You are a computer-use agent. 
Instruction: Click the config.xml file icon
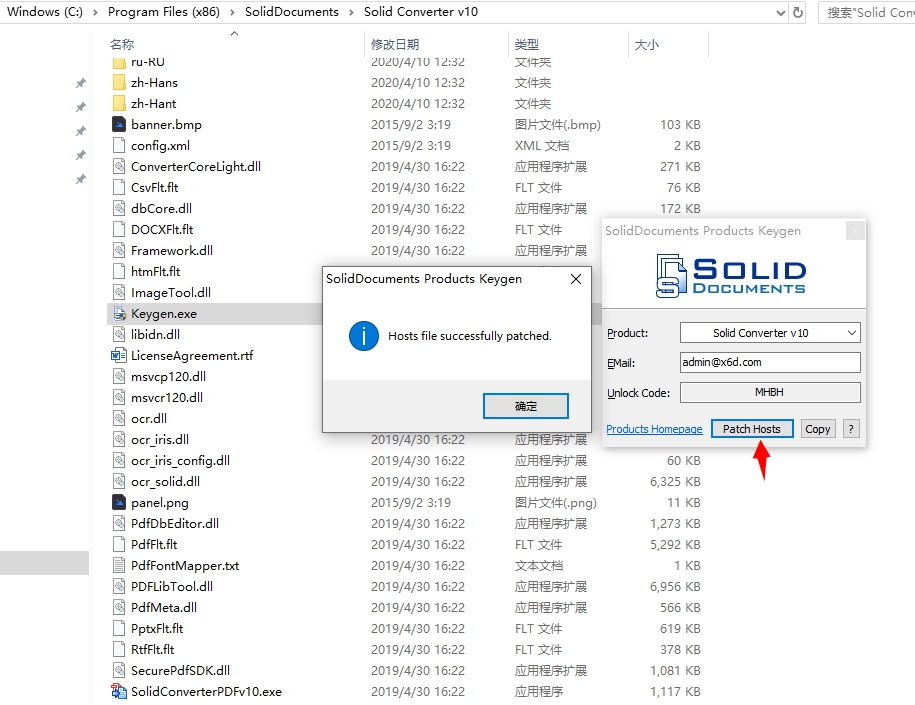(x=119, y=146)
